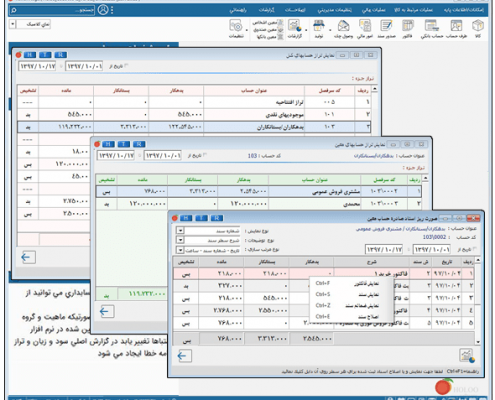This screenshot has width=495, height=400.
Task: Open the نمای کلاسیک view dropdown
Action: (x=13, y=24)
